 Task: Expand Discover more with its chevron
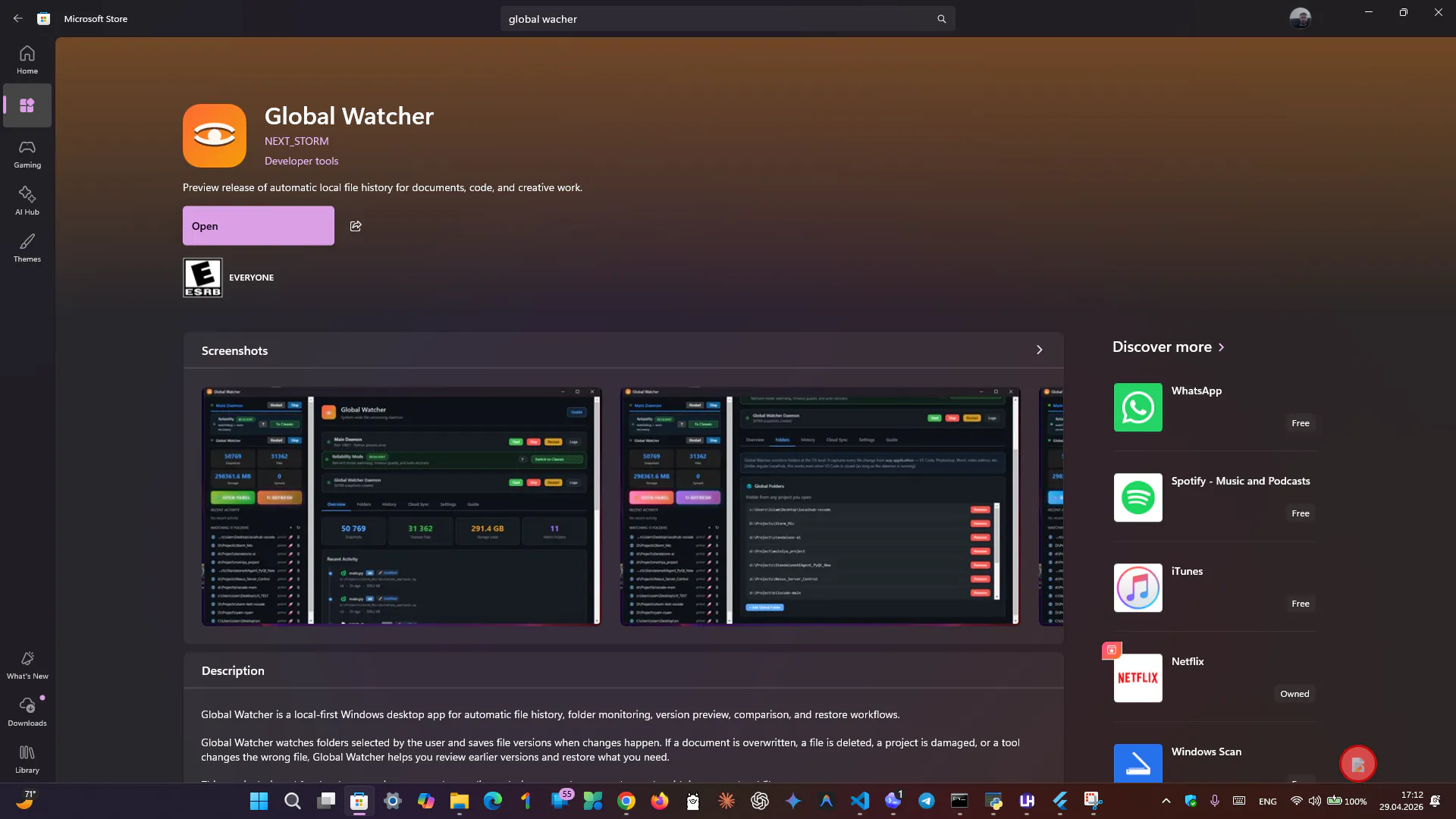point(1221,347)
